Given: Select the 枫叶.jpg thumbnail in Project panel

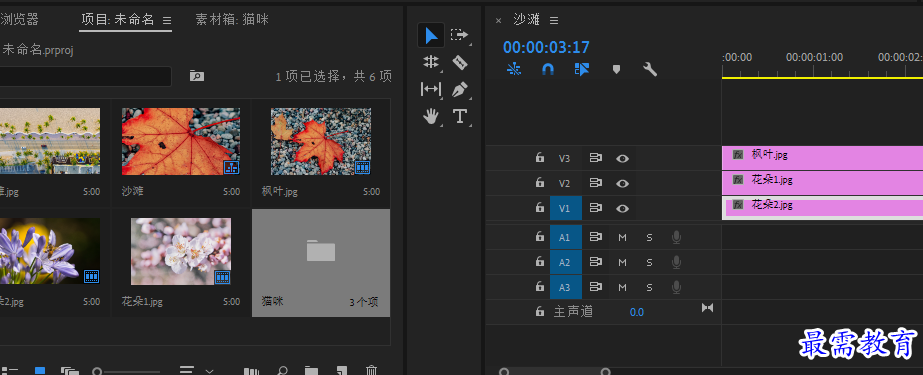Looking at the screenshot, I should 321,141.
